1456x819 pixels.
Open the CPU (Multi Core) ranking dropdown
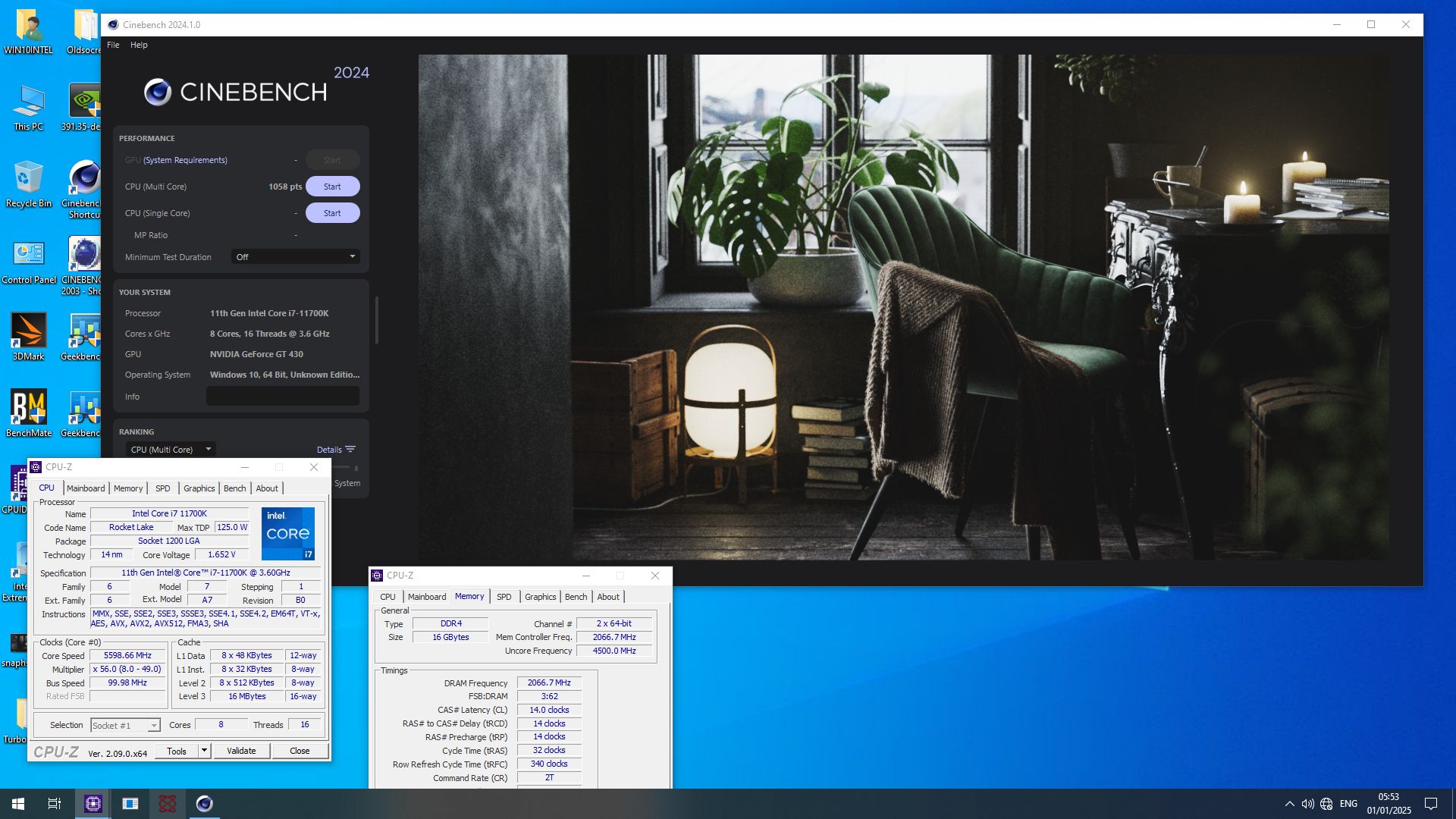(171, 450)
